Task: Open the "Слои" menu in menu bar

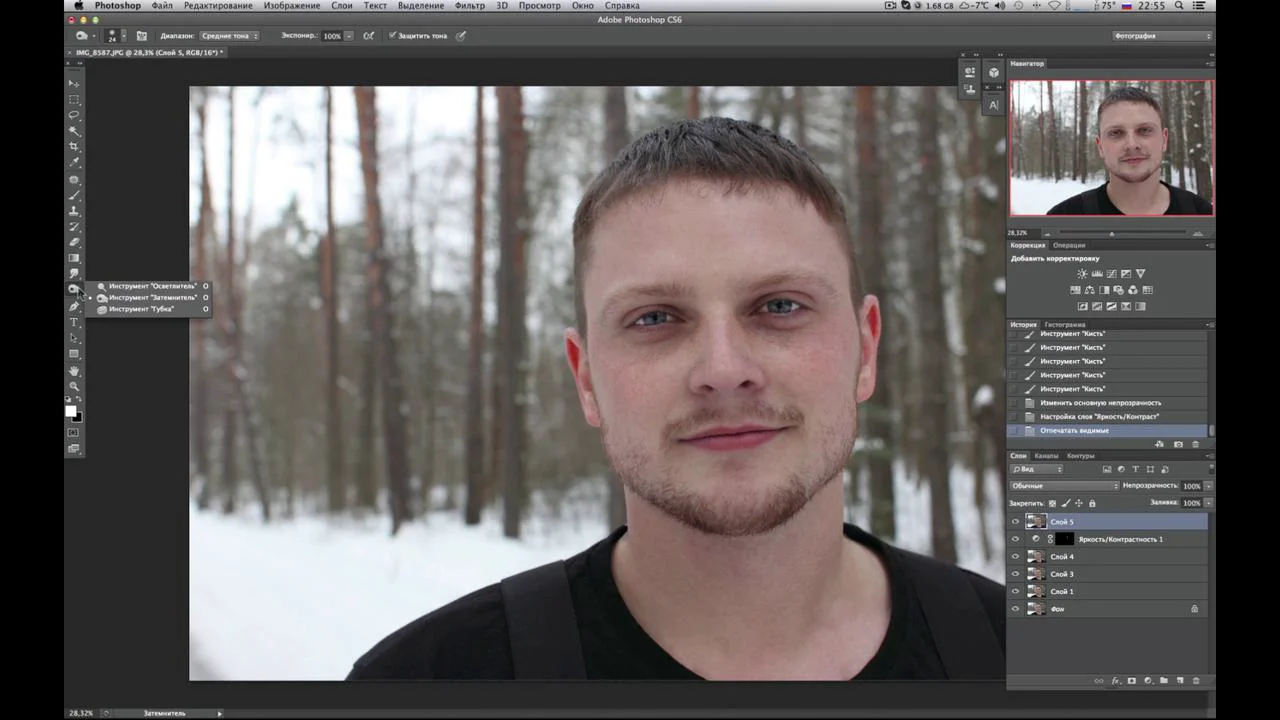Action: [x=342, y=6]
